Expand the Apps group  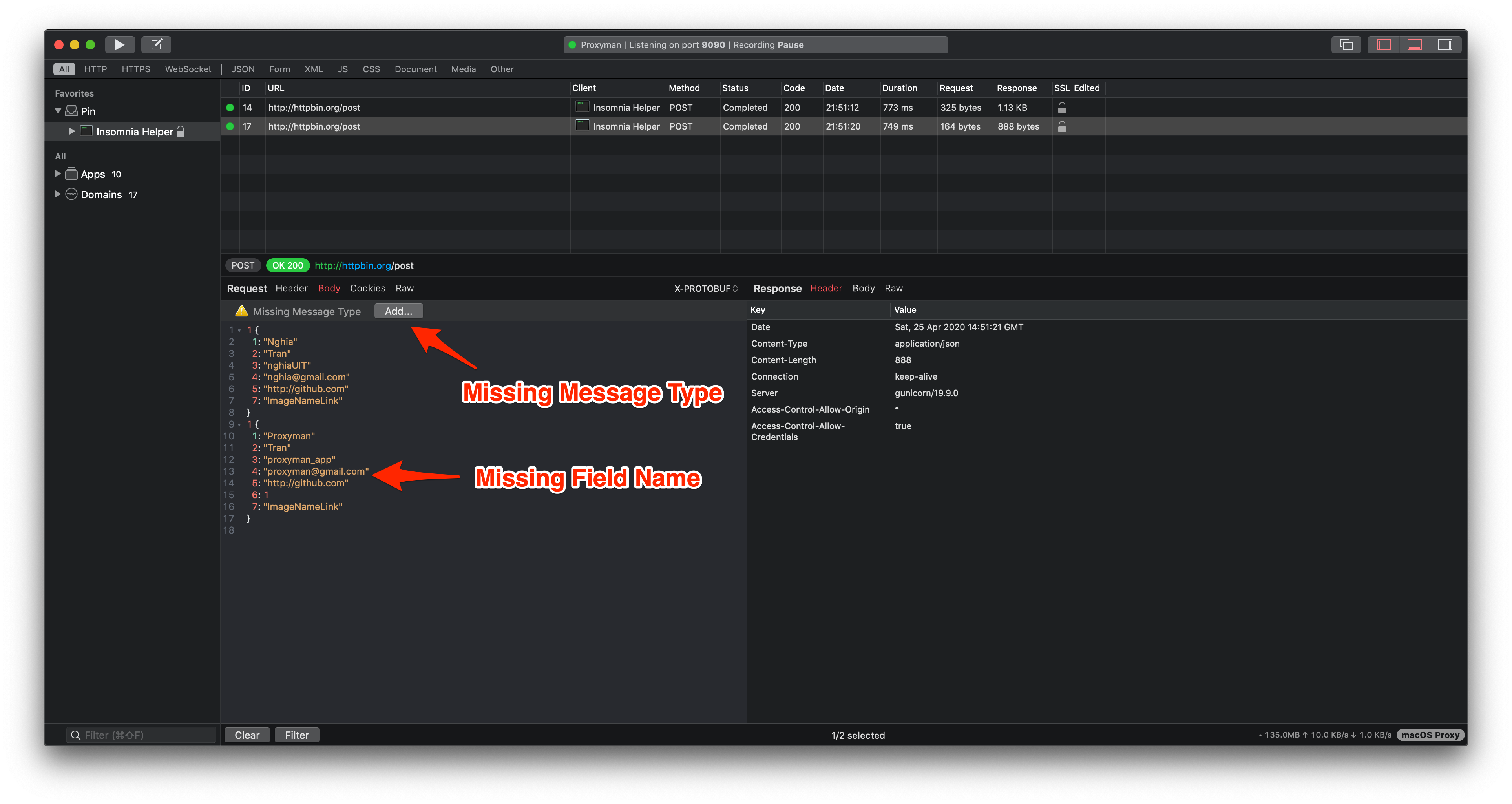(58, 174)
